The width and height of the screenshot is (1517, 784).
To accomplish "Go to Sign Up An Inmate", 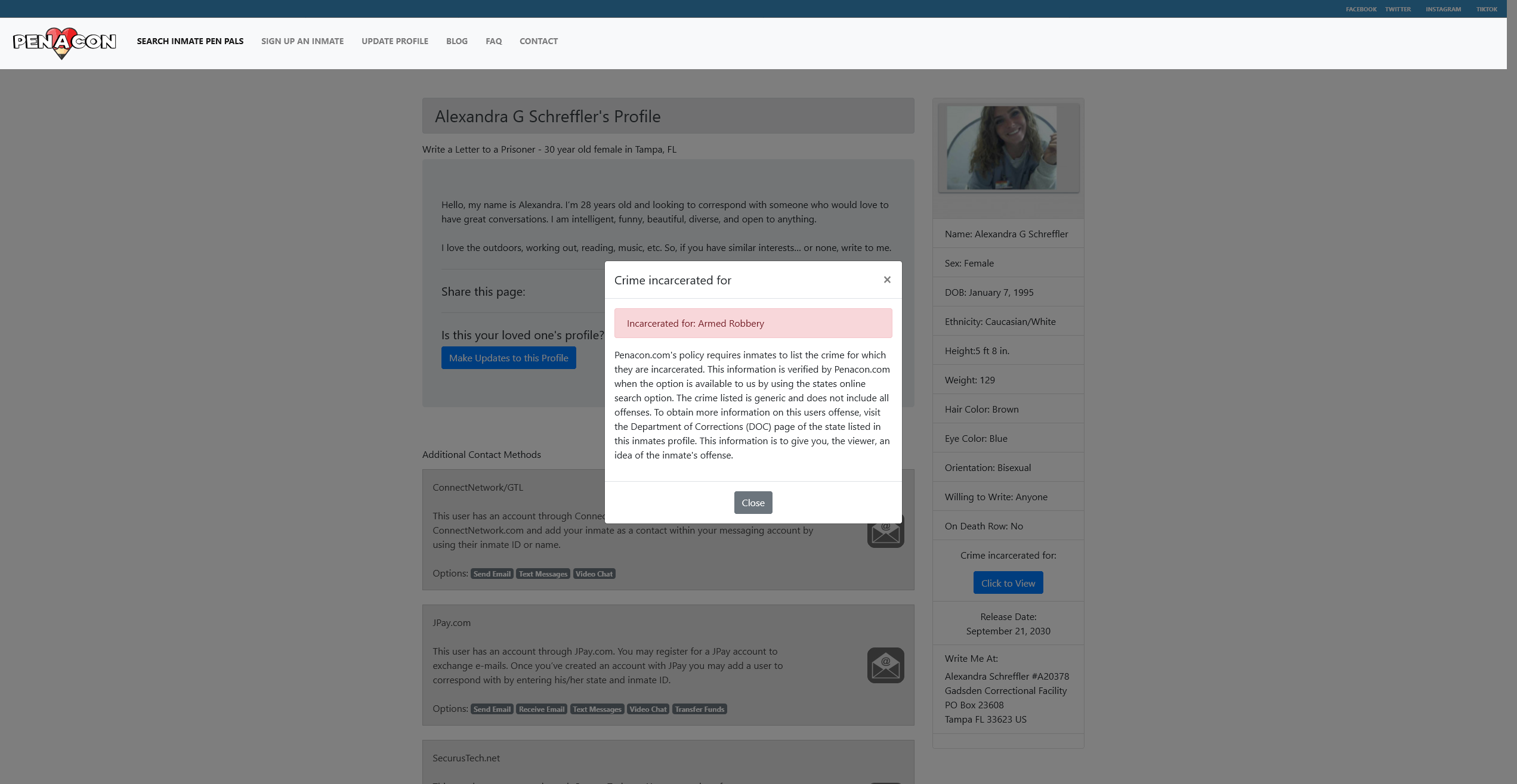I will 302,41.
